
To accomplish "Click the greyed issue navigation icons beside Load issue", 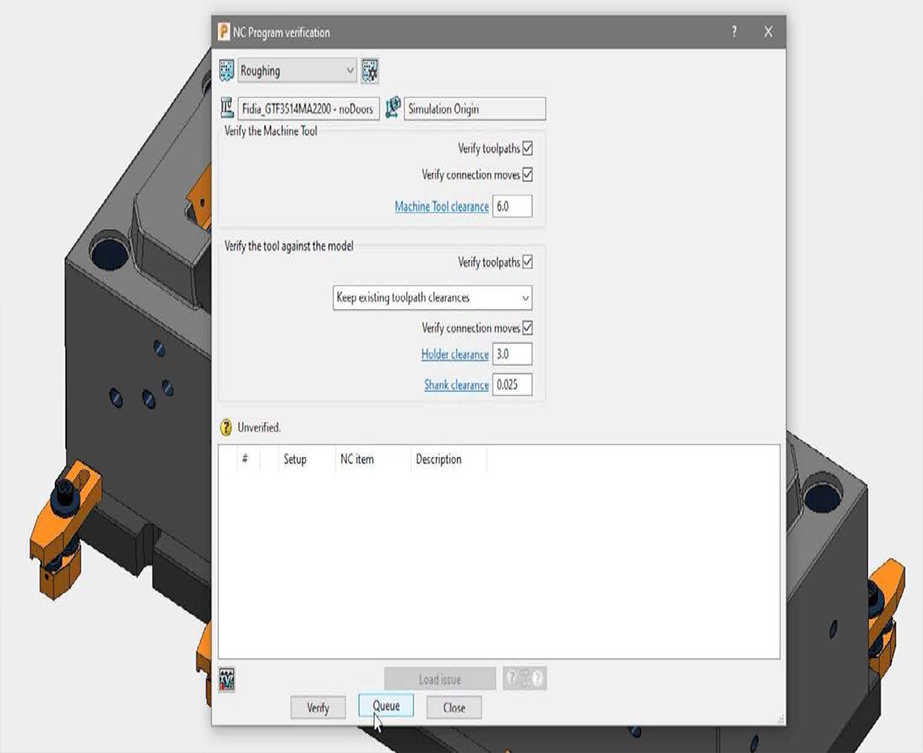I will (524, 678).
